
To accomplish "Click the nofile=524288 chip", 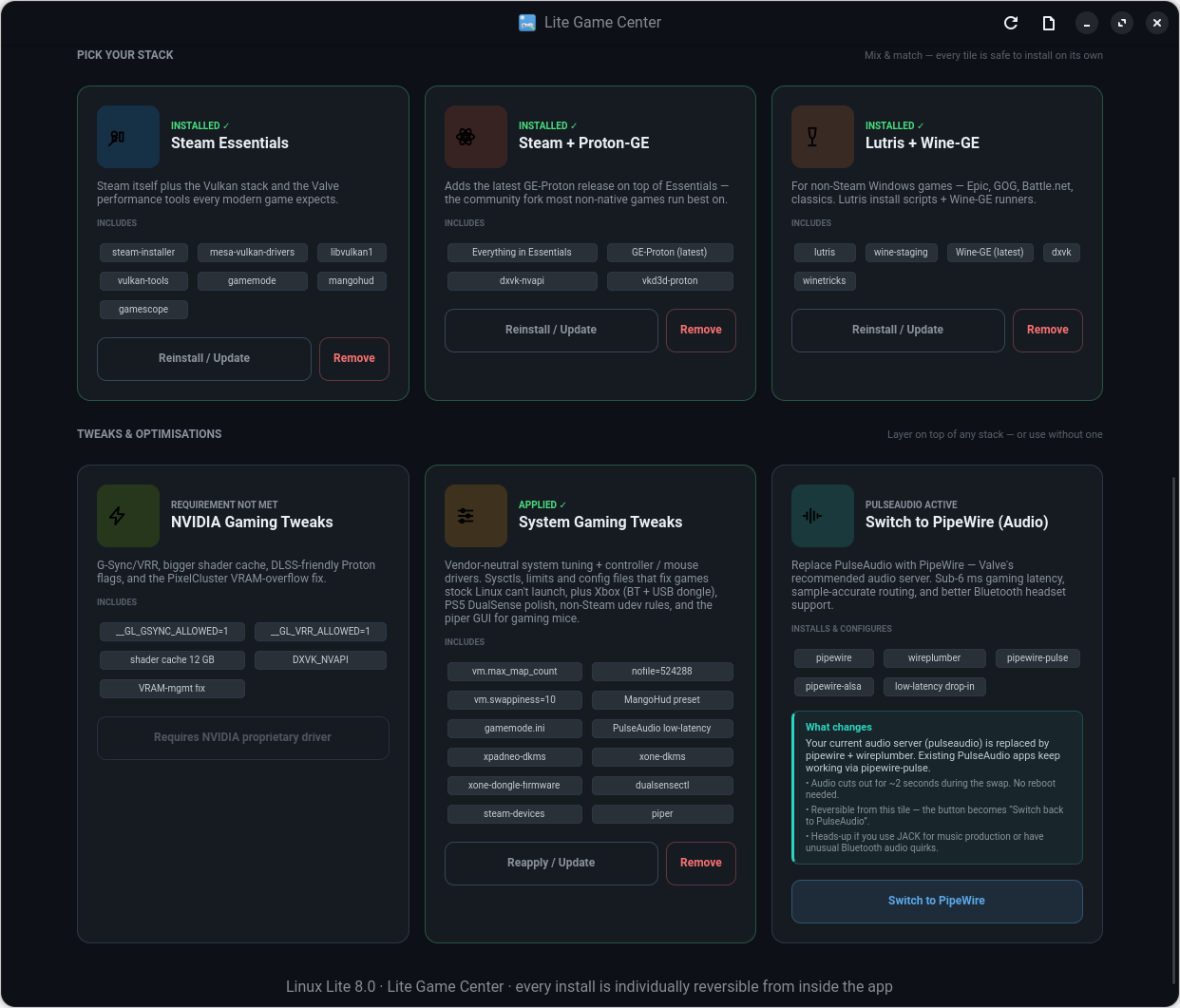I will [x=662, y=672].
